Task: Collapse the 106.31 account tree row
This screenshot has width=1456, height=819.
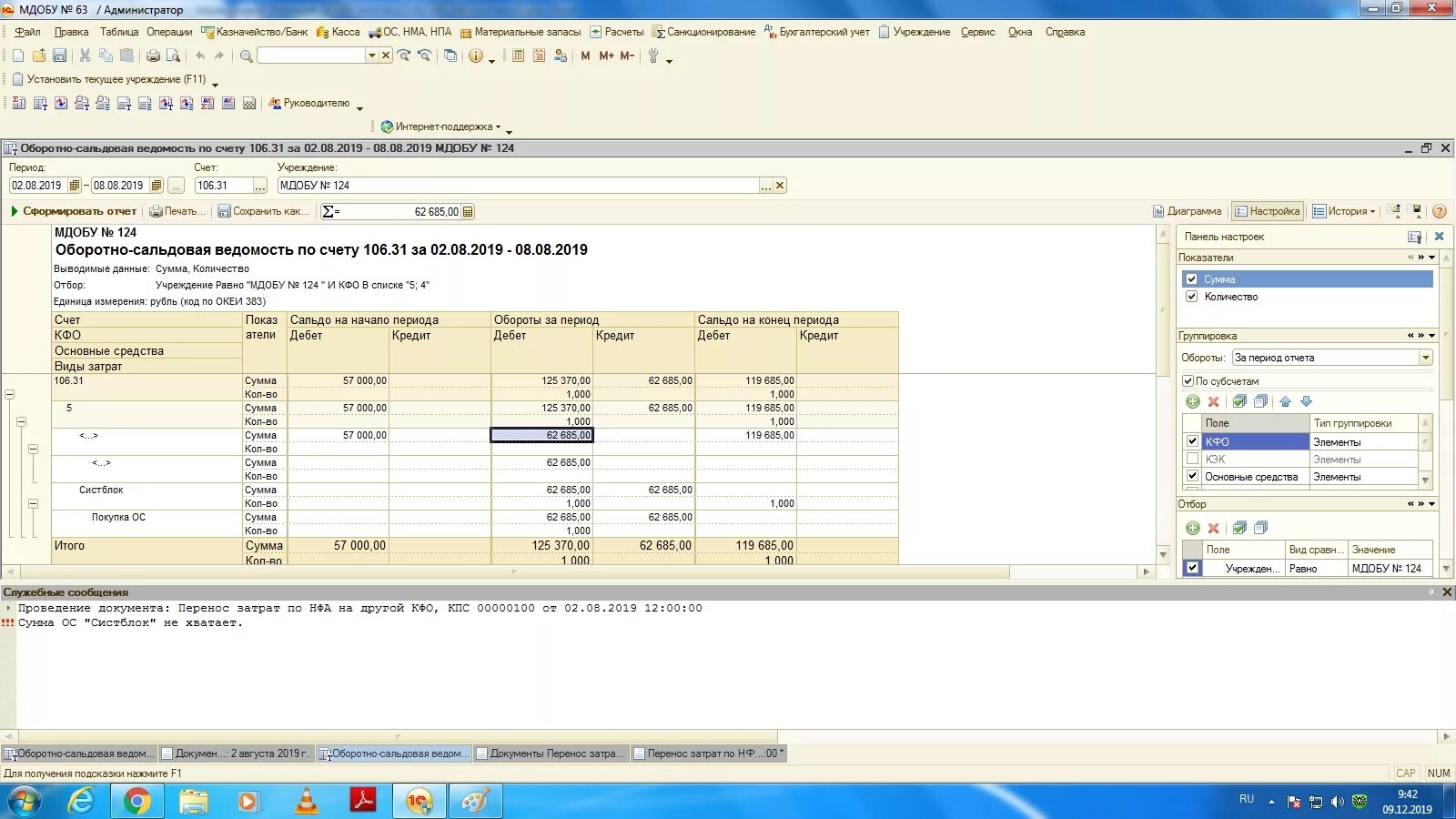Action: click(9, 395)
